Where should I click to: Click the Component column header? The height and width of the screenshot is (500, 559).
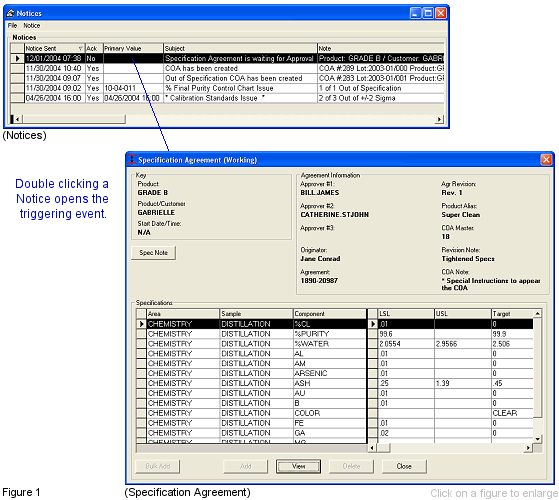pos(330,314)
